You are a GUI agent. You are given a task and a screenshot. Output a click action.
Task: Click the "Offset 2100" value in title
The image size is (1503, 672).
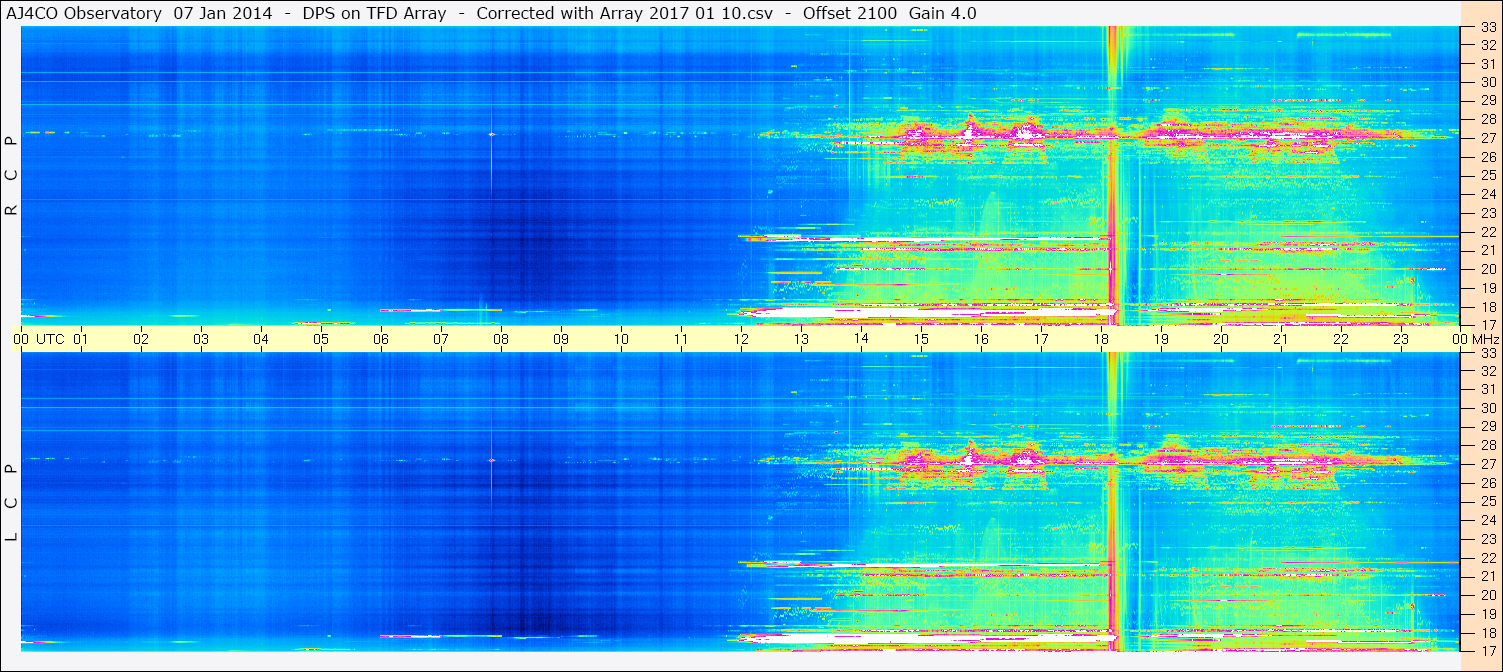850,14
